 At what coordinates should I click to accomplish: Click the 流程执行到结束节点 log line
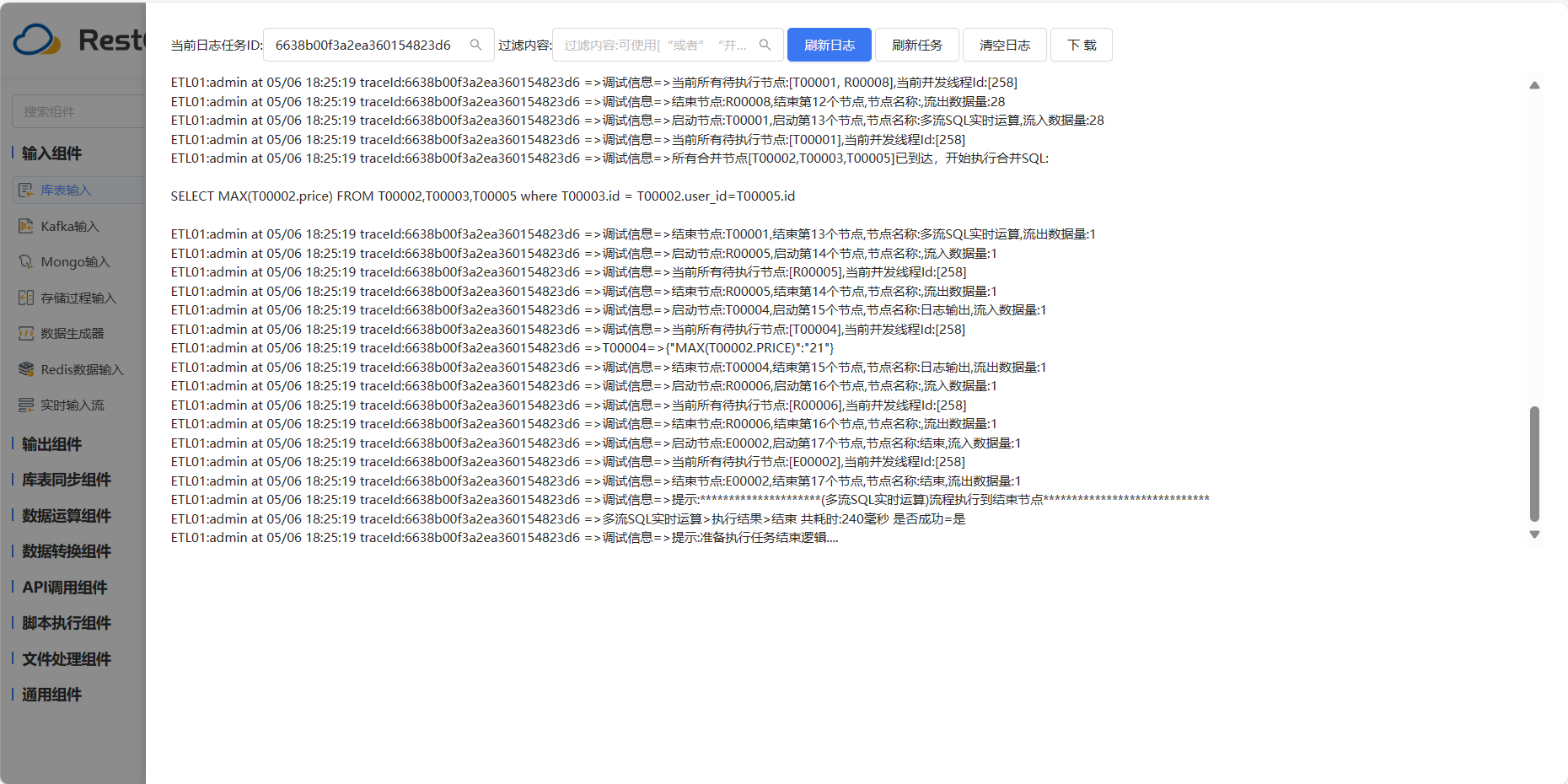pyautogui.click(x=690, y=499)
